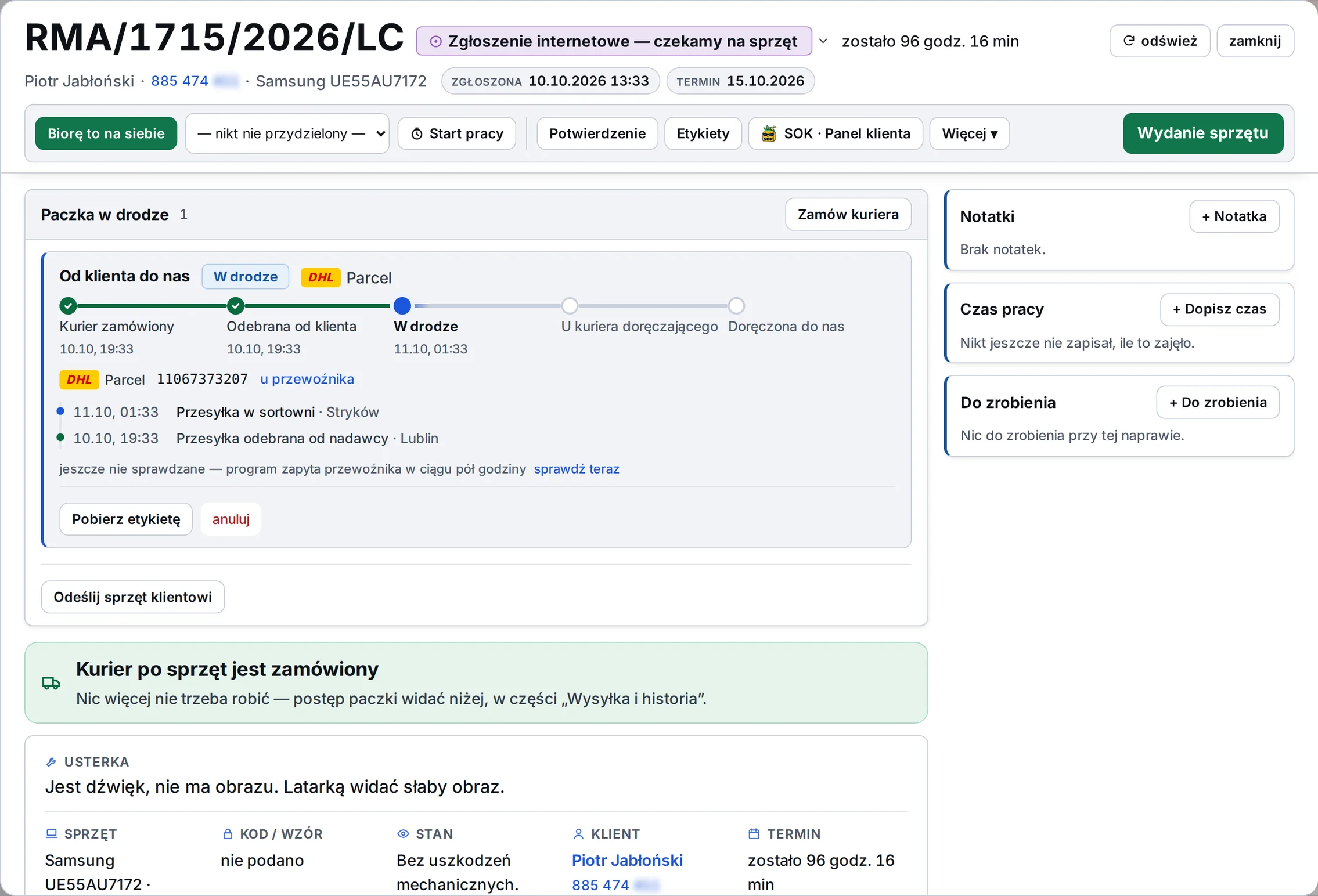Image resolution: width=1318 pixels, height=896 pixels.
Task: Click the wrench icon next to USTERKA
Action: tap(51, 762)
